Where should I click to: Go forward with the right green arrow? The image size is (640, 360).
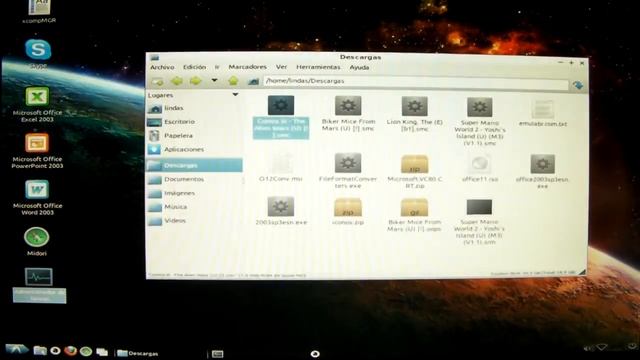tap(196, 81)
